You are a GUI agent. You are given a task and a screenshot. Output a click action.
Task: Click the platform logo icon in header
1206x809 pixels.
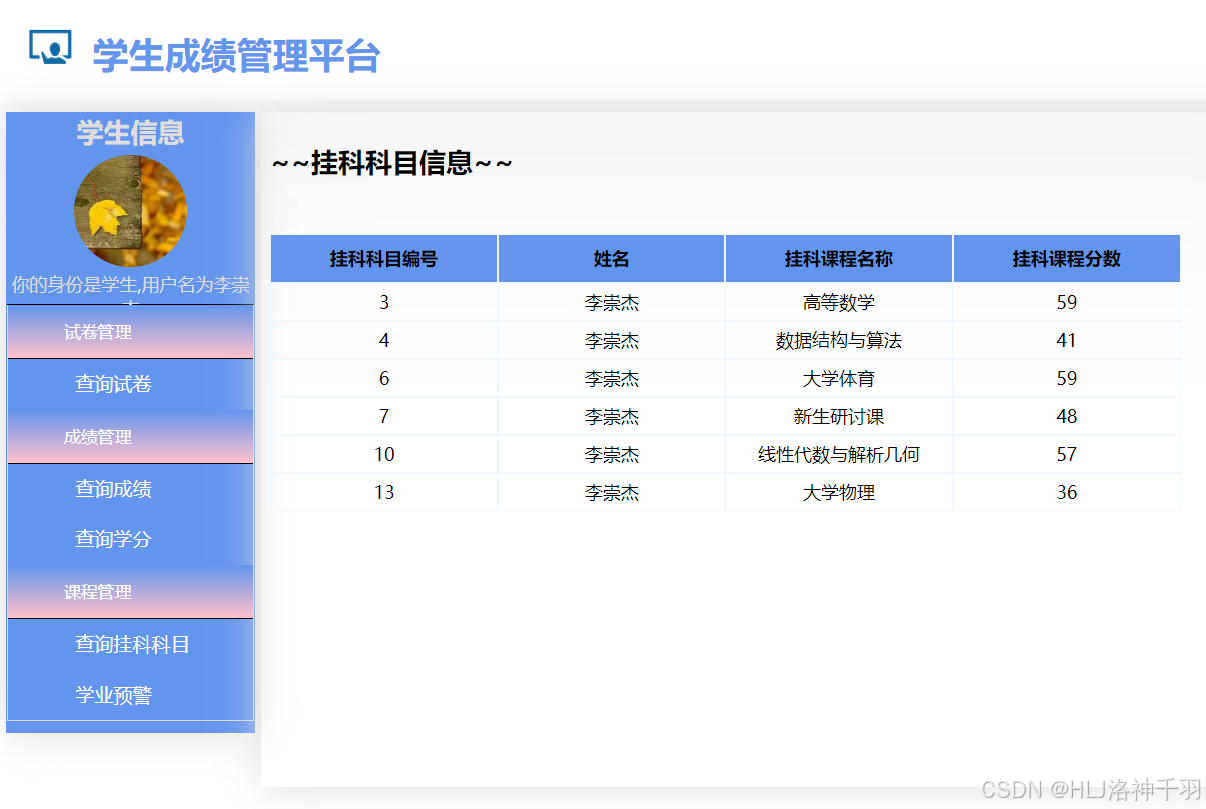tap(50, 48)
